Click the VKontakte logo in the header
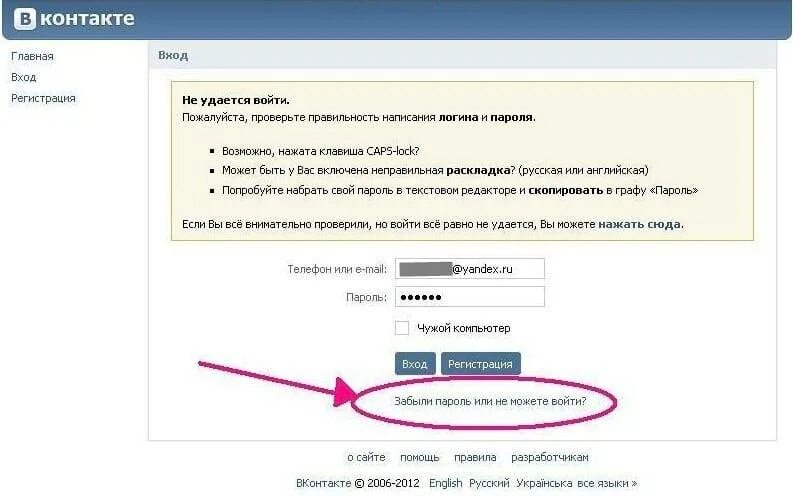The width and height of the screenshot is (793, 496). [74, 19]
